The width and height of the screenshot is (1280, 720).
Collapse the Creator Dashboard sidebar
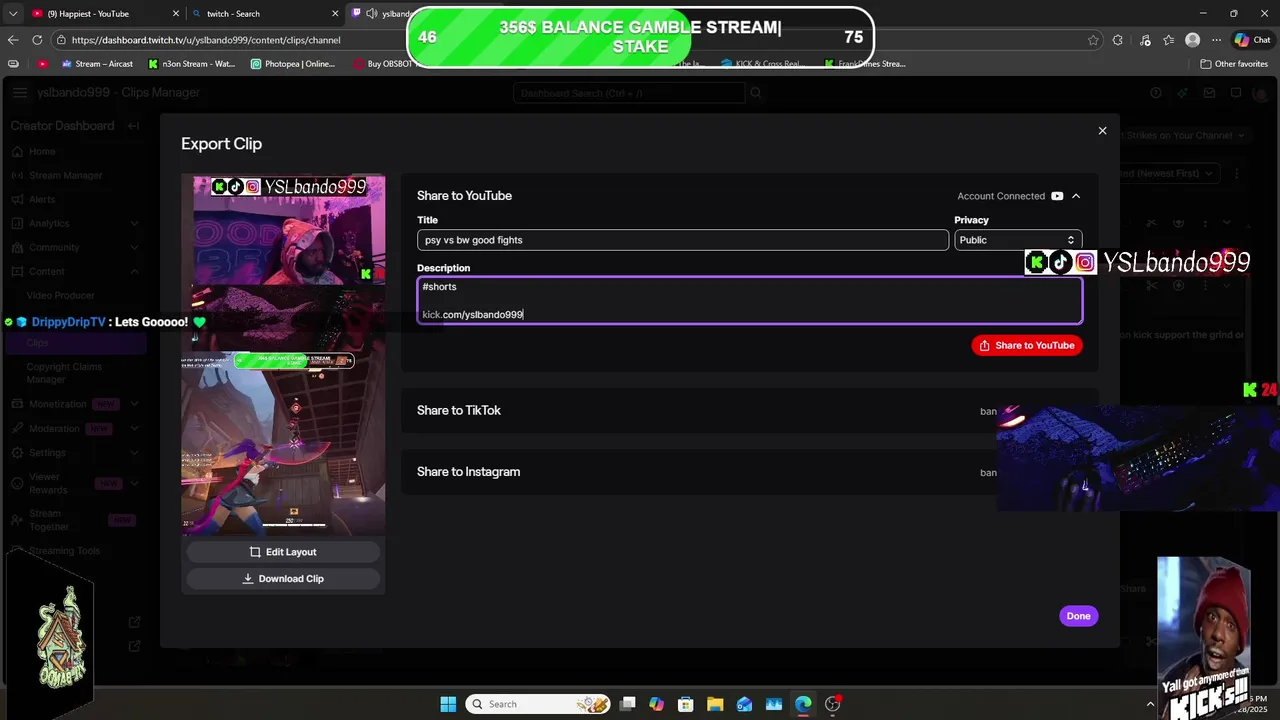[134, 126]
